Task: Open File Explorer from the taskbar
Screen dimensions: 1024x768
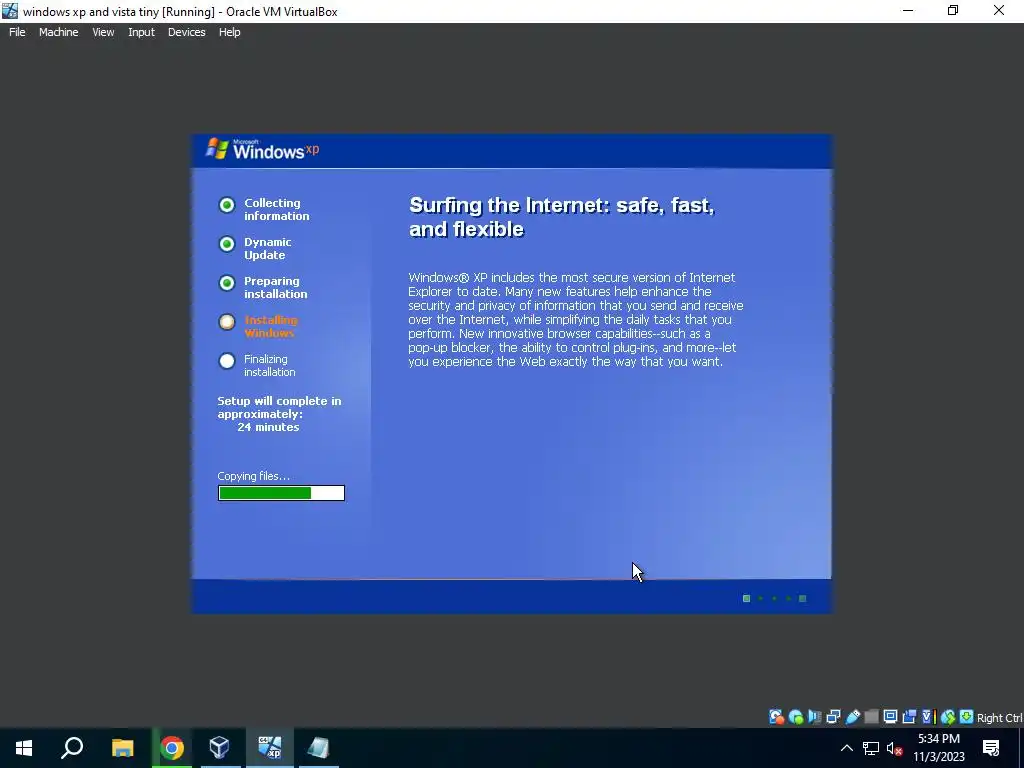Action: click(x=122, y=748)
